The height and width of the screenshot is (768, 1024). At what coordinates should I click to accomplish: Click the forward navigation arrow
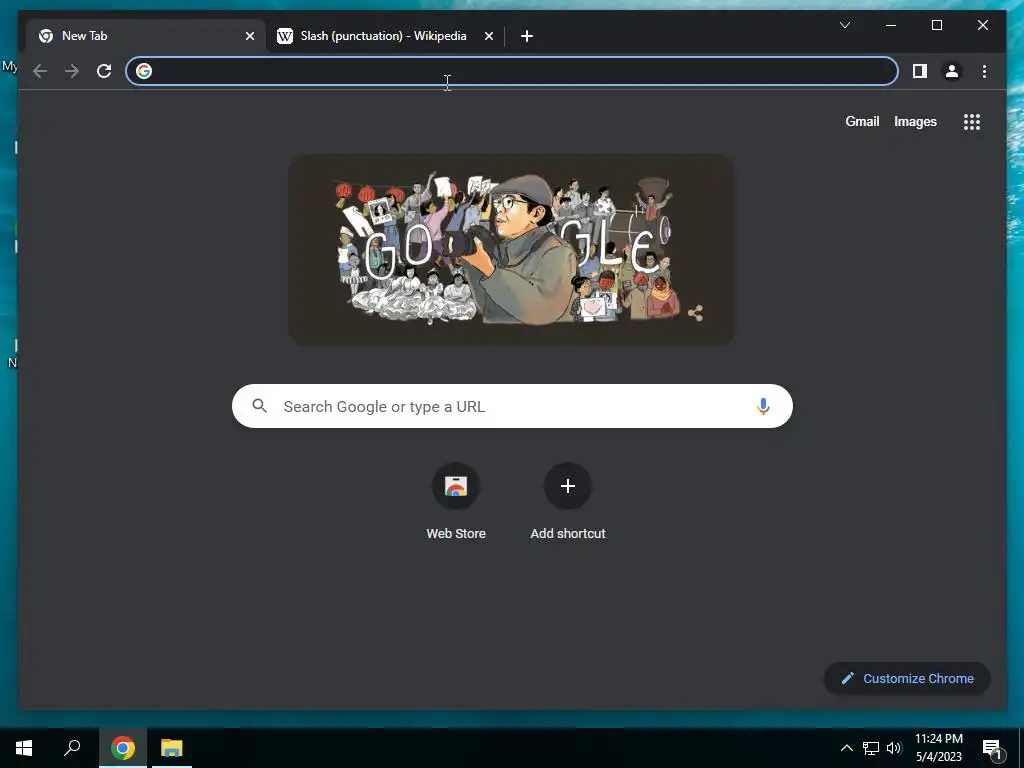point(72,71)
